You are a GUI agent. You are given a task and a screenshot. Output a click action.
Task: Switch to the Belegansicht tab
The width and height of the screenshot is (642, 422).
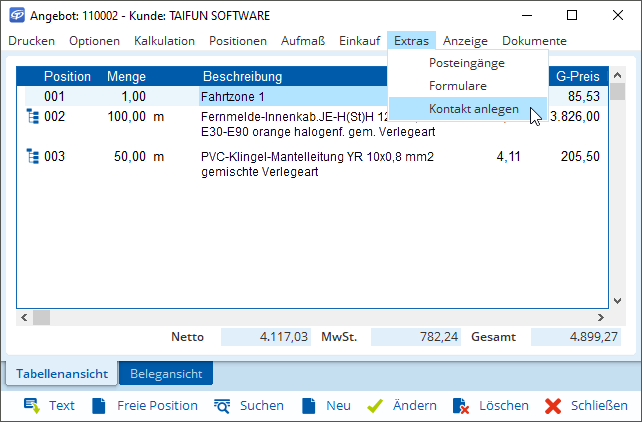coord(165,374)
